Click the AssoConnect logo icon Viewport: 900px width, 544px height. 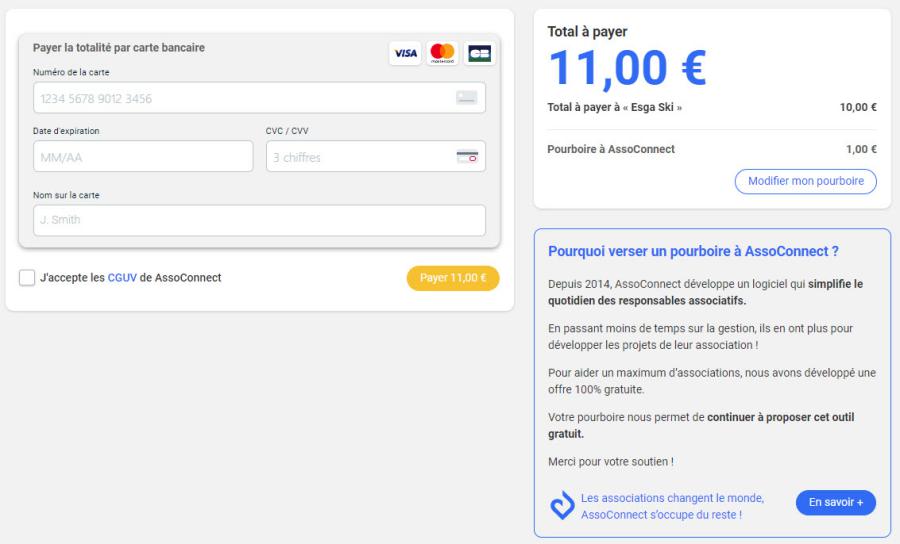[x=562, y=506]
